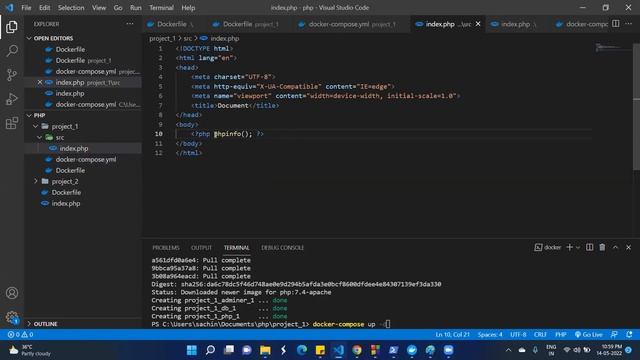The width and height of the screenshot is (640, 360).
Task: Click the editor vertical scrollbar
Action: 636,106
